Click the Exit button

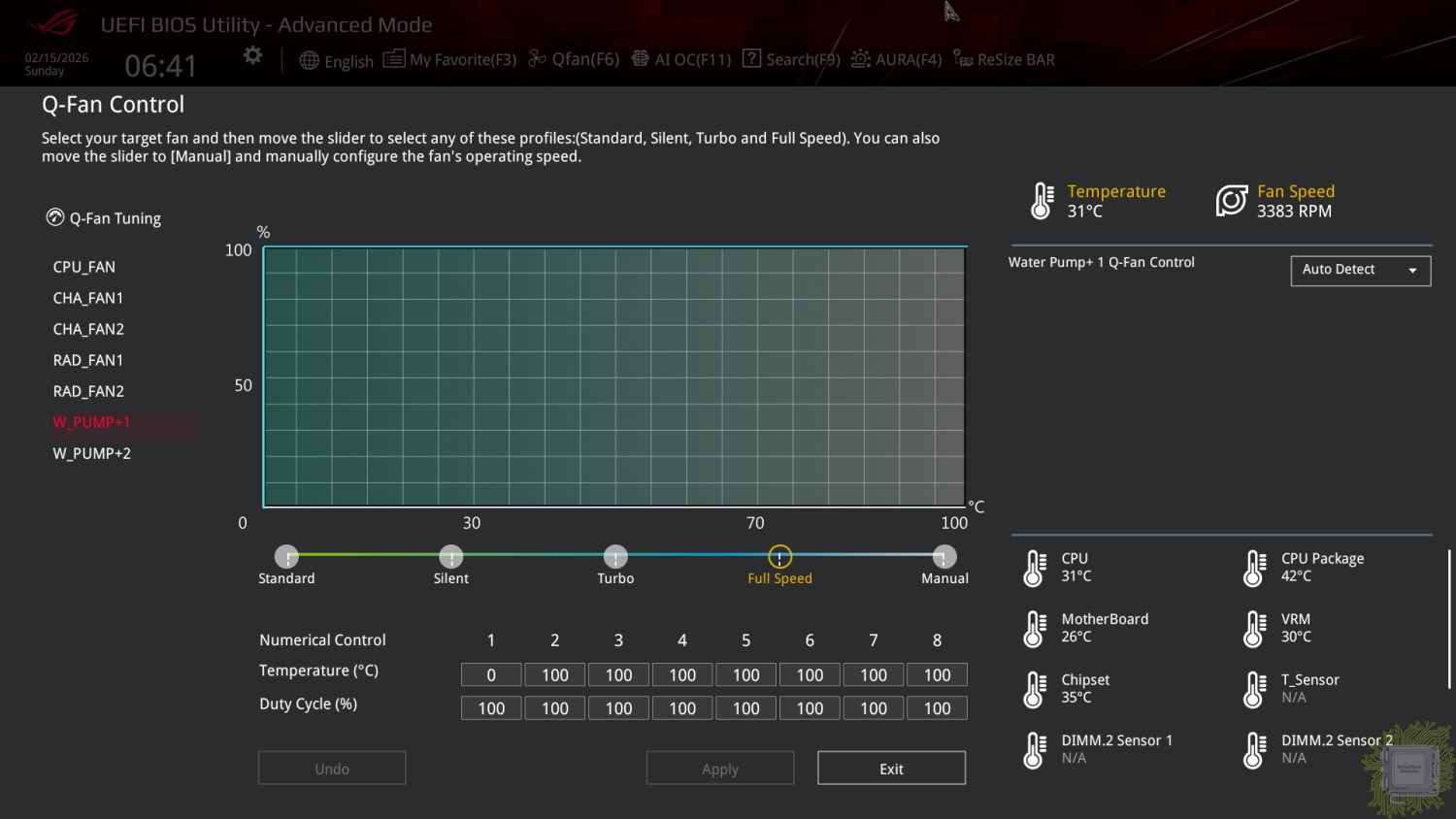point(891,769)
